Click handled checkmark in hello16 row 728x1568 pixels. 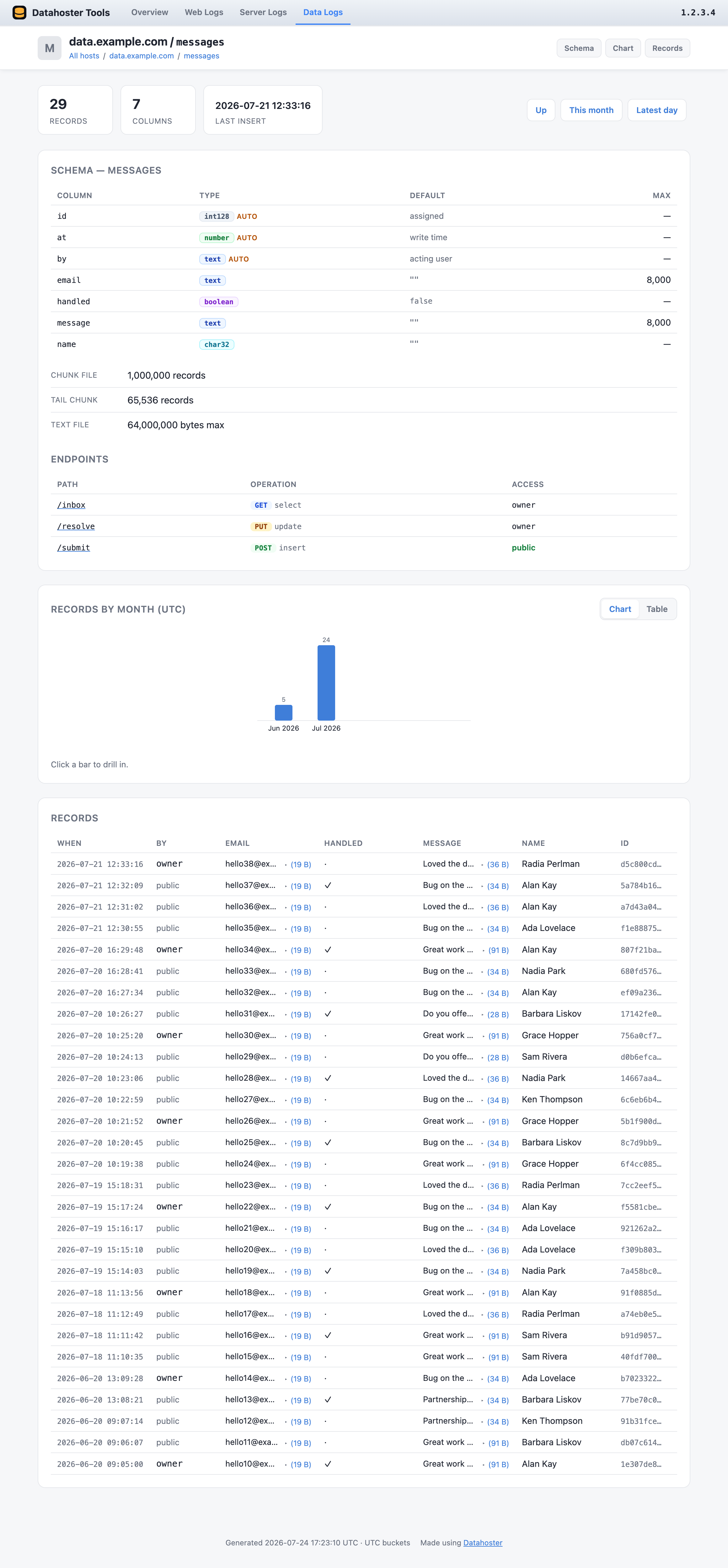[x=328, y=1335]
